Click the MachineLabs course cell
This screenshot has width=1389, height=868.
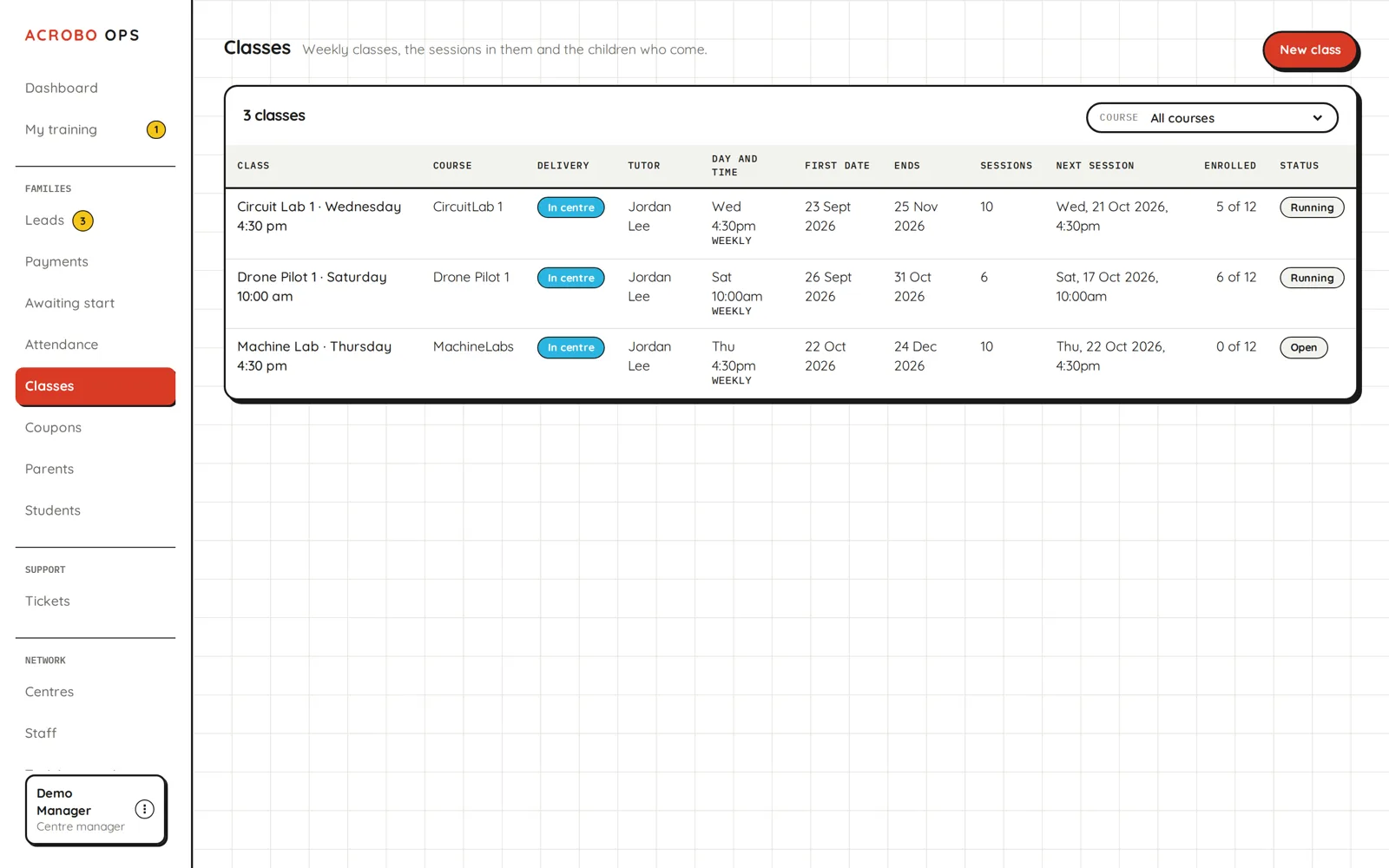[x=473, y=346]
